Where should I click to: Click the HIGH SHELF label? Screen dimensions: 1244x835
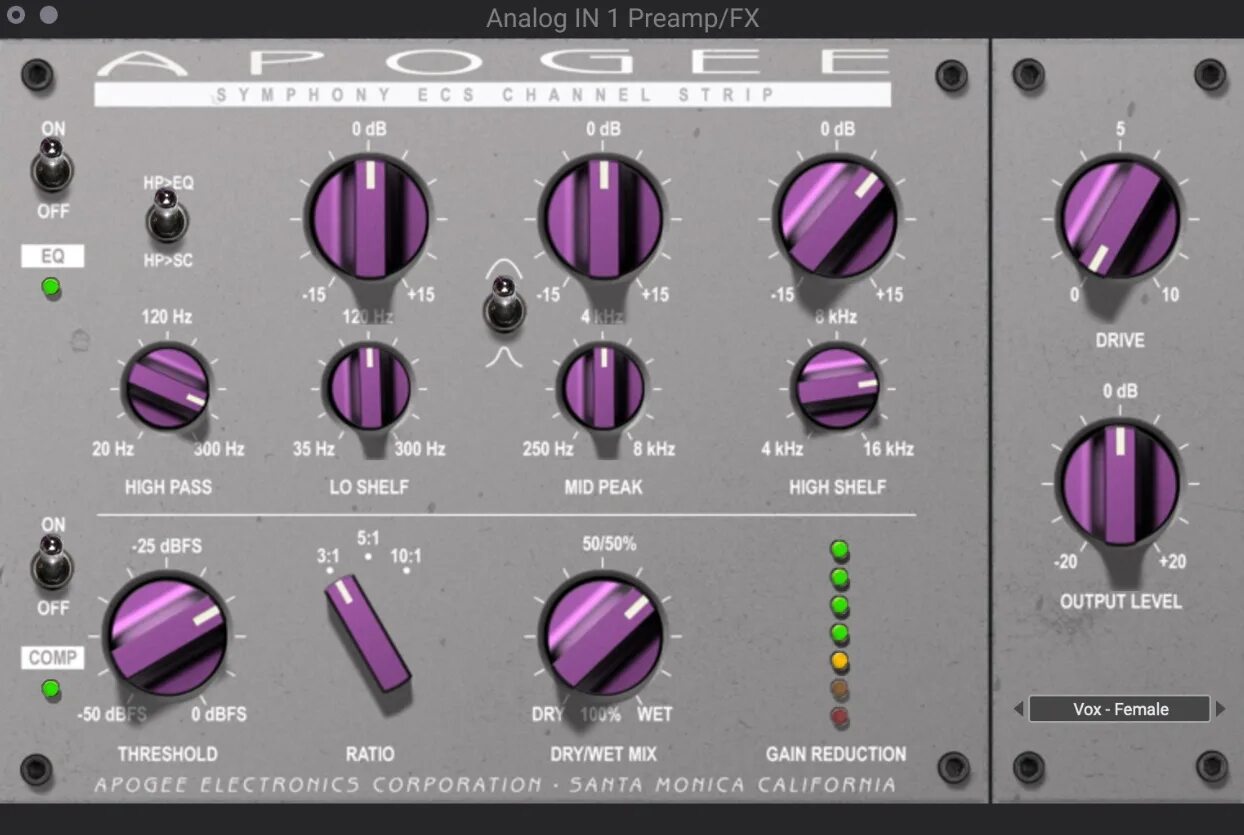pyautogui.click(x=837, y=487)
